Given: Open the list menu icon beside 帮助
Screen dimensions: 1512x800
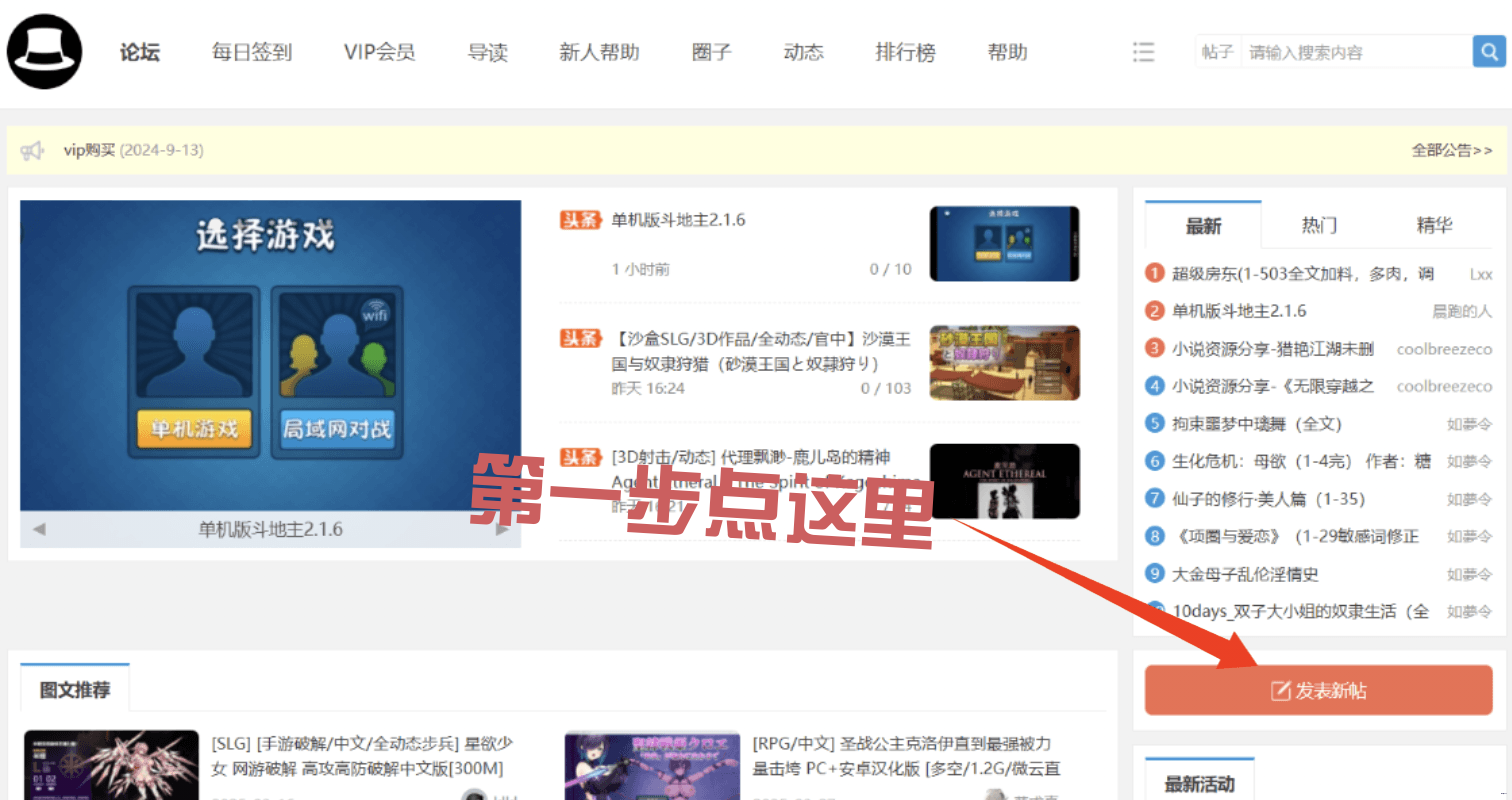Looking at the screenshot, I should 1143,52.
